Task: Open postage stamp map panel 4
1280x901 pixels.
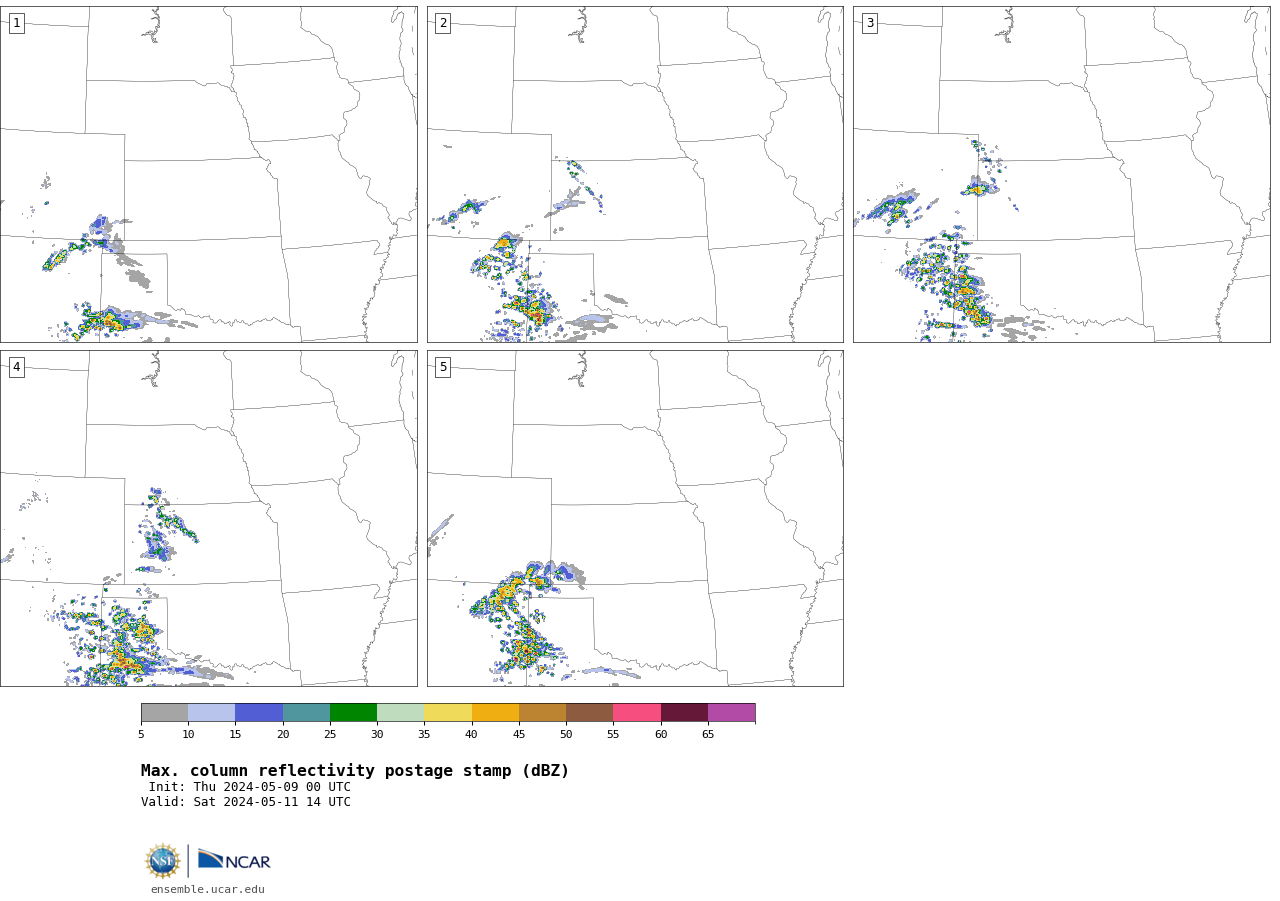Action: click(x=208, y=518)
